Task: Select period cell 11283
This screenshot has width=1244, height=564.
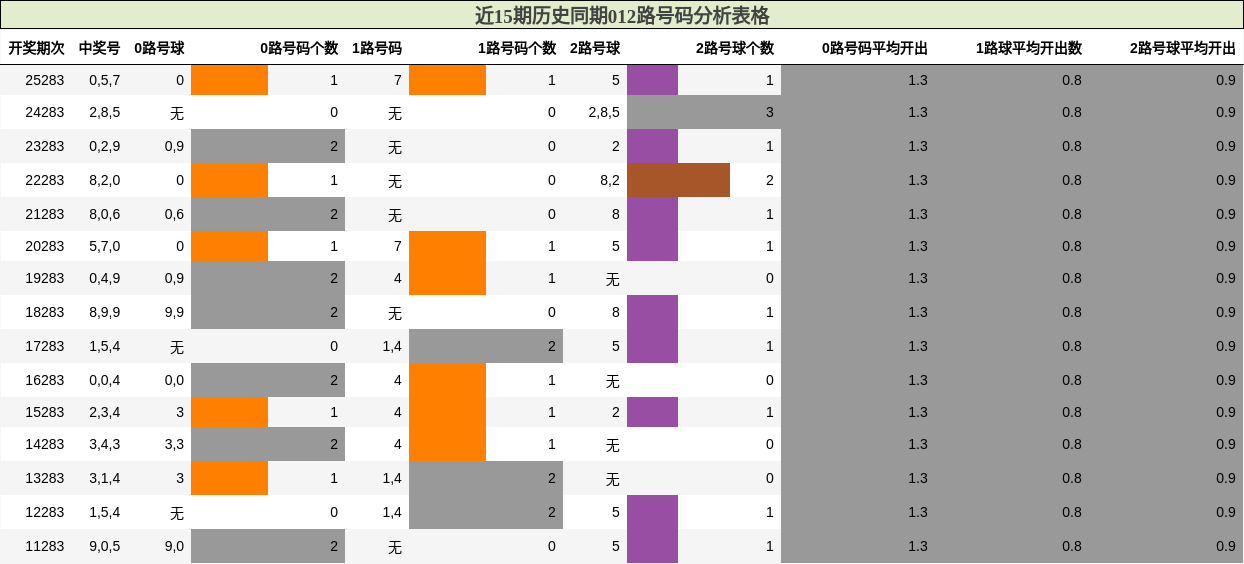Action: tap(45, 546)
